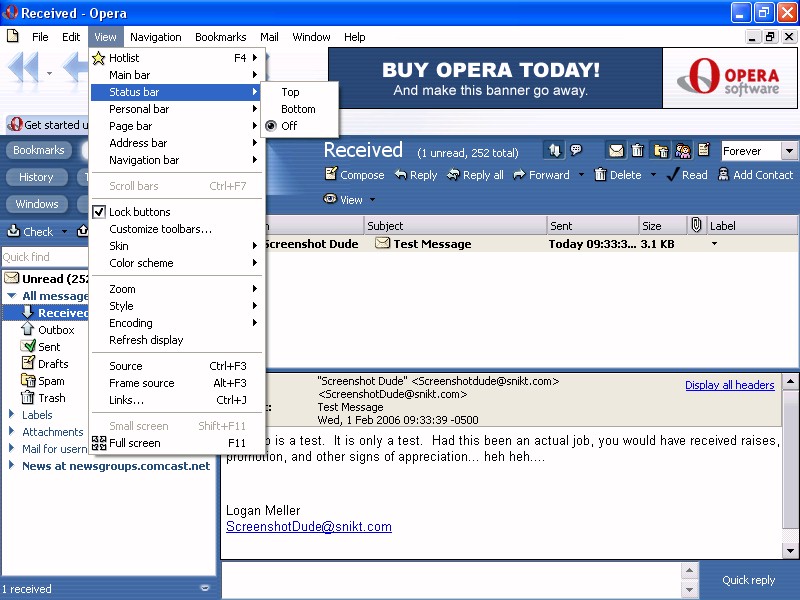Click the Display all headers link
This screenshot has height=600, width=800.
point(729,385)
